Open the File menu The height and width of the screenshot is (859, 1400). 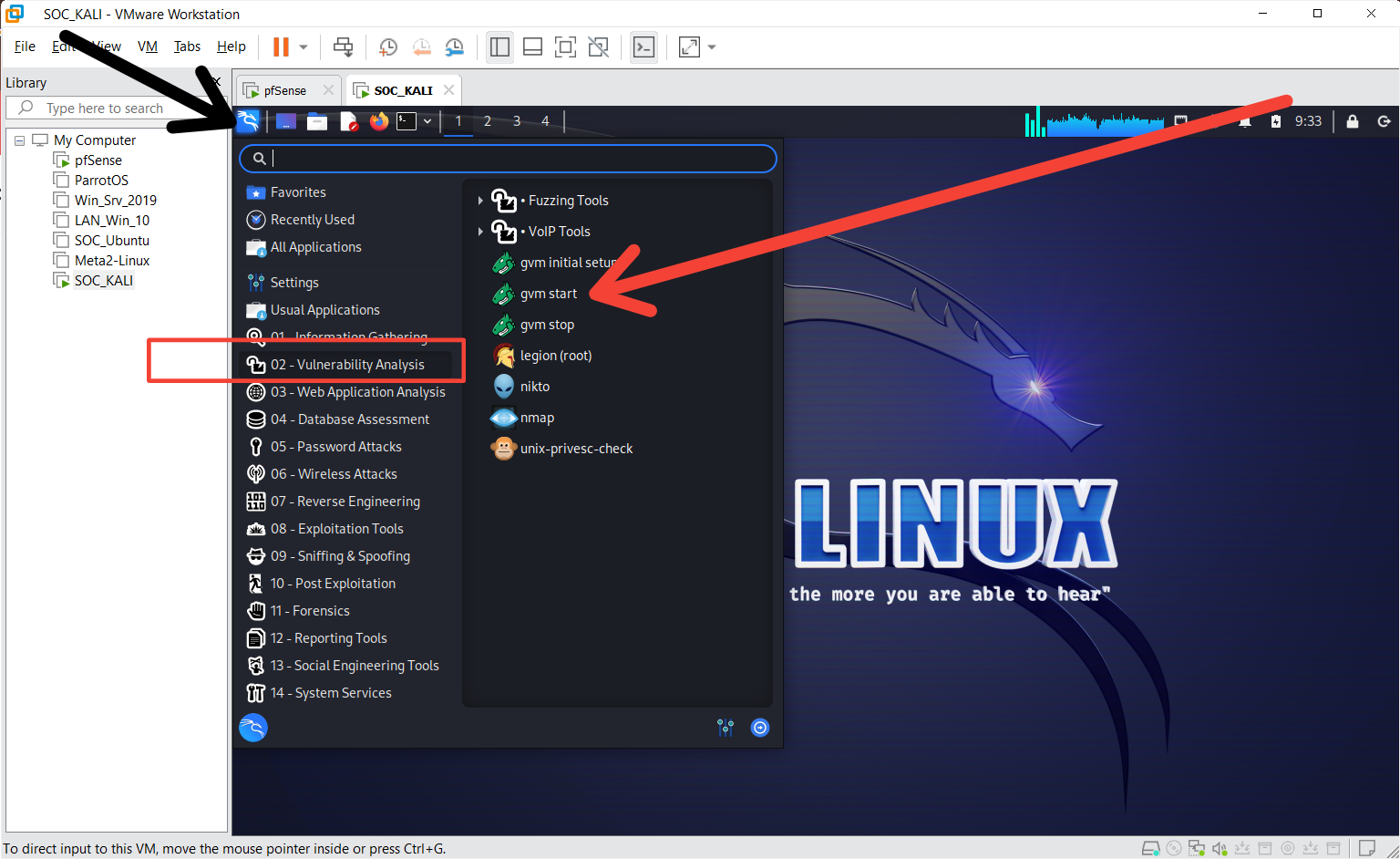[x=25, y=47]
